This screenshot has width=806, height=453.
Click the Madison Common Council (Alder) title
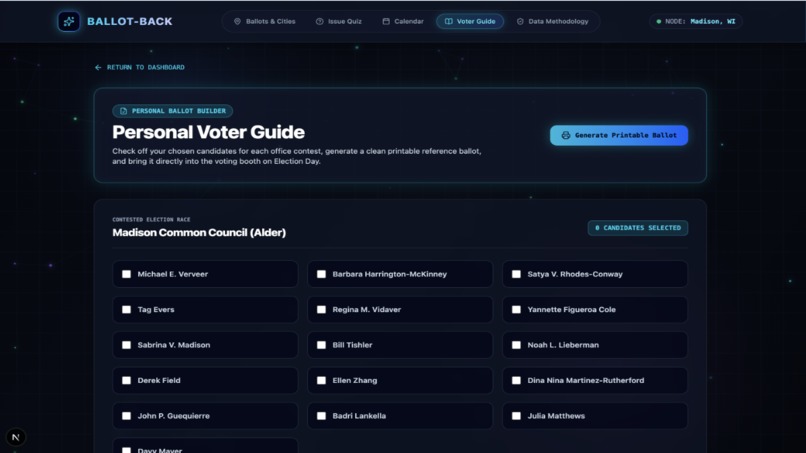tap(199, 232)
